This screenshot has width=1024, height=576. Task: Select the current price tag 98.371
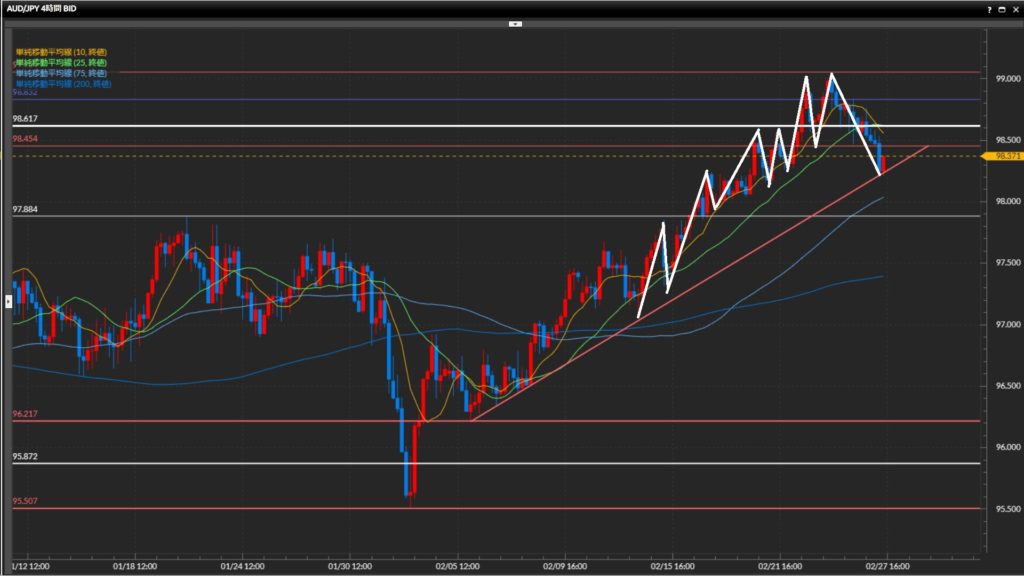click(1001, 157)
